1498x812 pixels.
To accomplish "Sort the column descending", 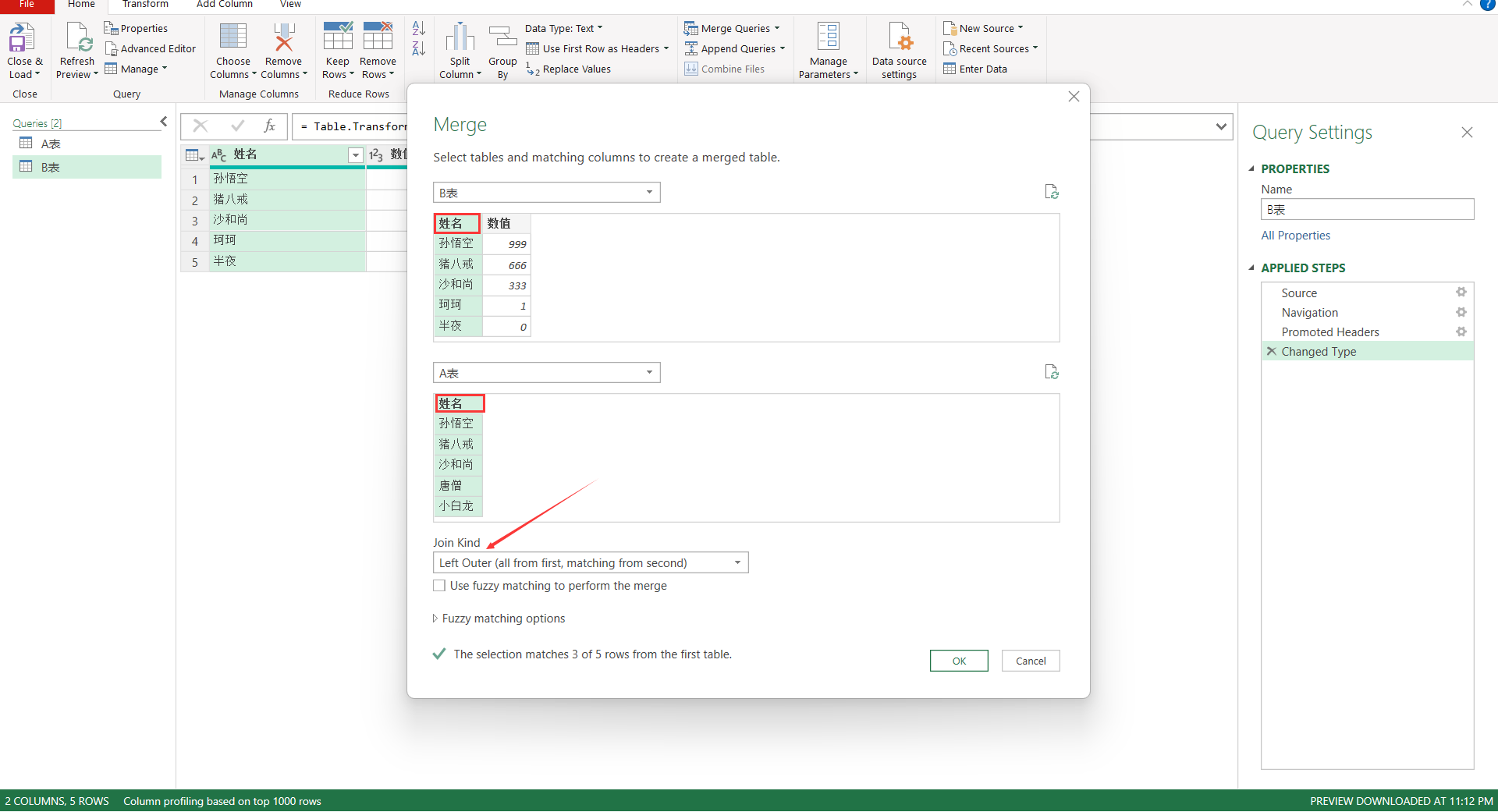I will [x=419, y=48].
